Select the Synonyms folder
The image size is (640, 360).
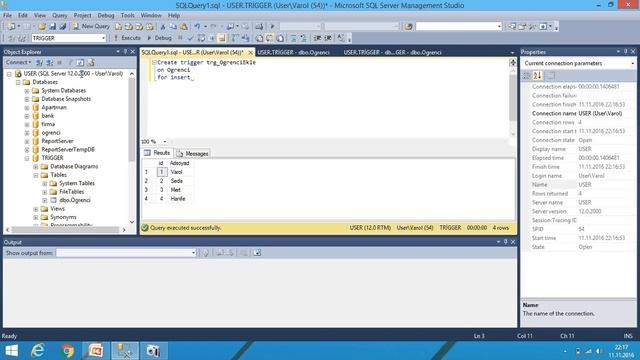(x=63, y=217)
